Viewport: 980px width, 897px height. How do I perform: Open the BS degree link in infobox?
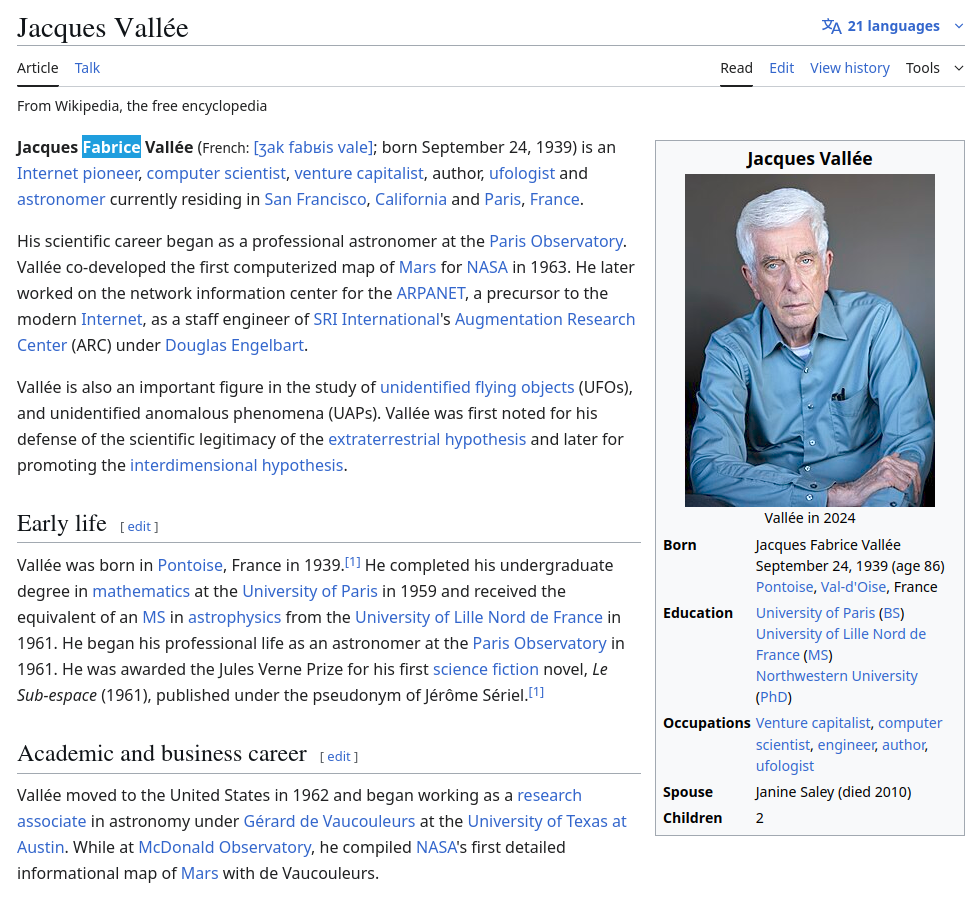pyautogui.click(x=891, y=613)
